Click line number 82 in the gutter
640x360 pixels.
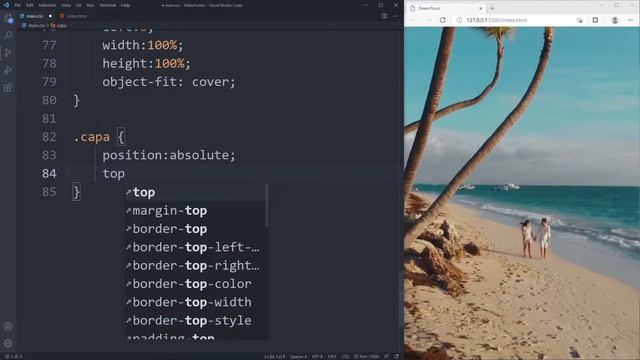[49, 137]
